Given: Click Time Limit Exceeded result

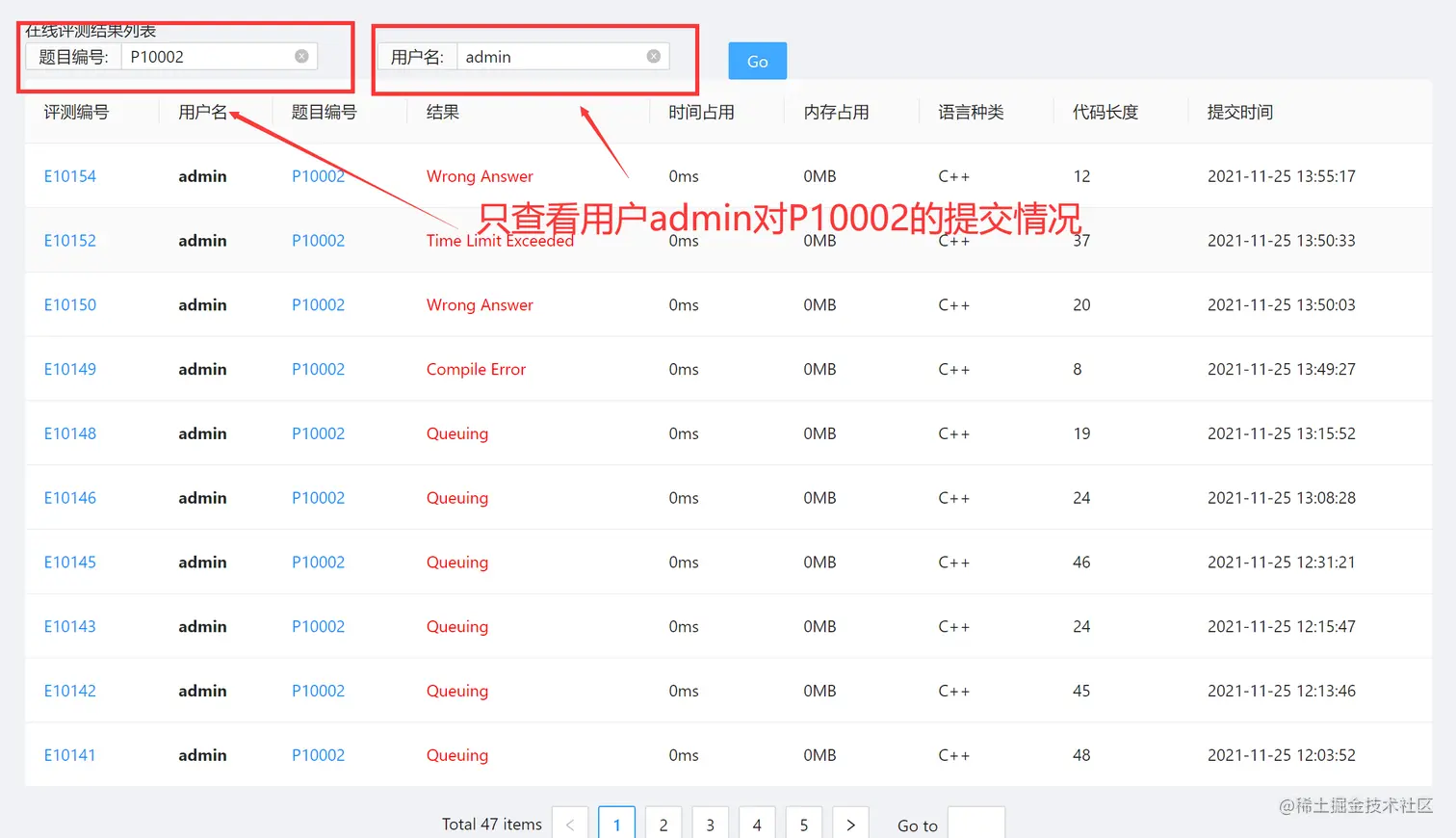Looking at the screenshot, I should pyautogui.click(x=500, y=241).
